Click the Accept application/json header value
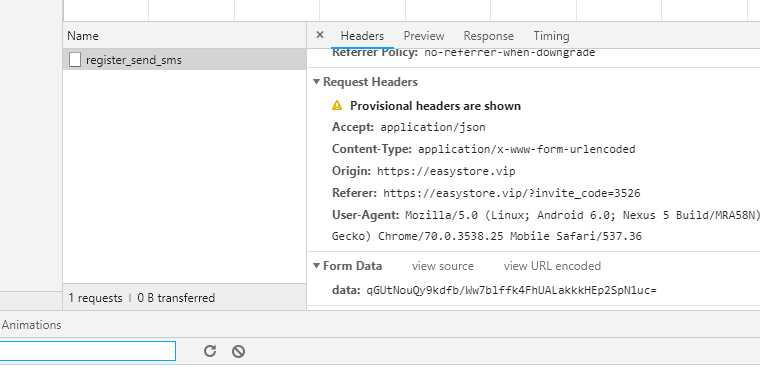 point(433,127)
